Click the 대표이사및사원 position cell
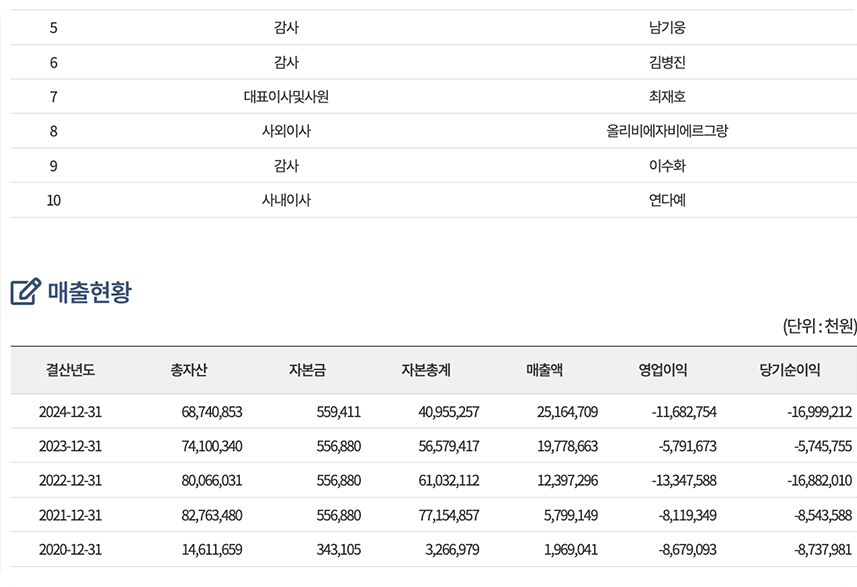The image size is (857, 587). (286, 97)
